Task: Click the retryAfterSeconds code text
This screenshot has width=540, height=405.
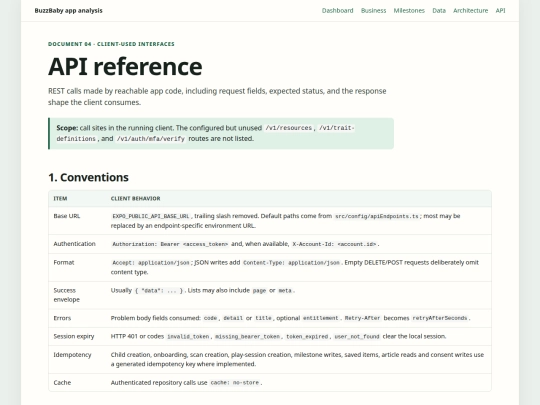Action: [x=440, y=318]
